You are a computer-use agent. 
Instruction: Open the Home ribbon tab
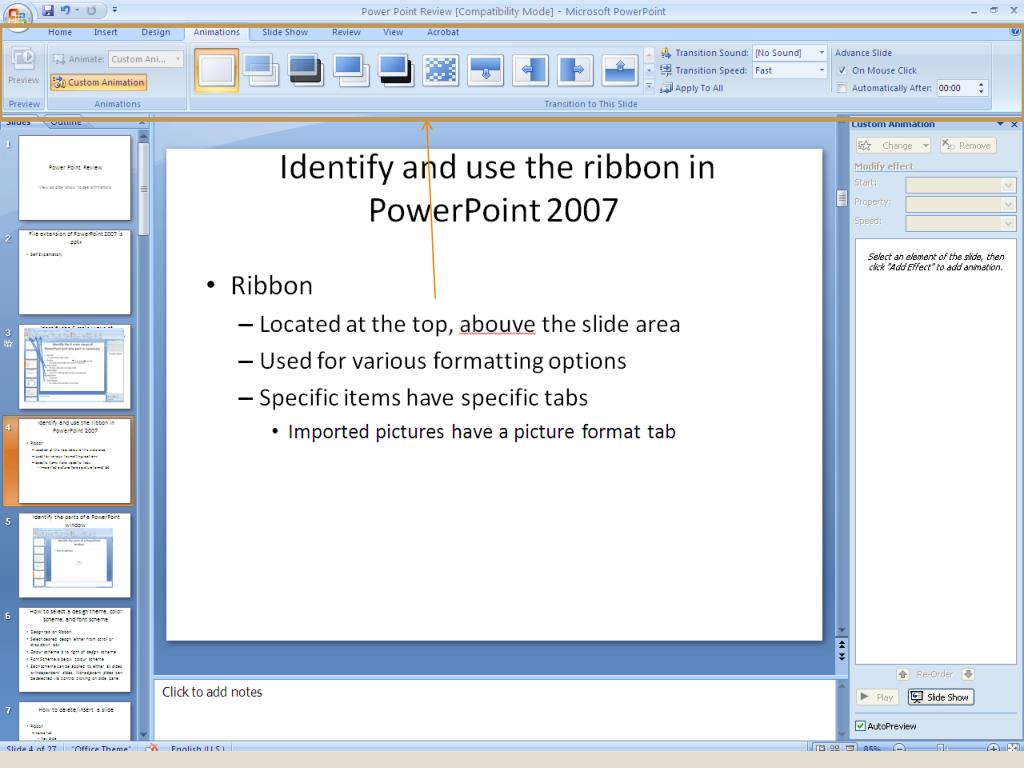click(60, 32)
